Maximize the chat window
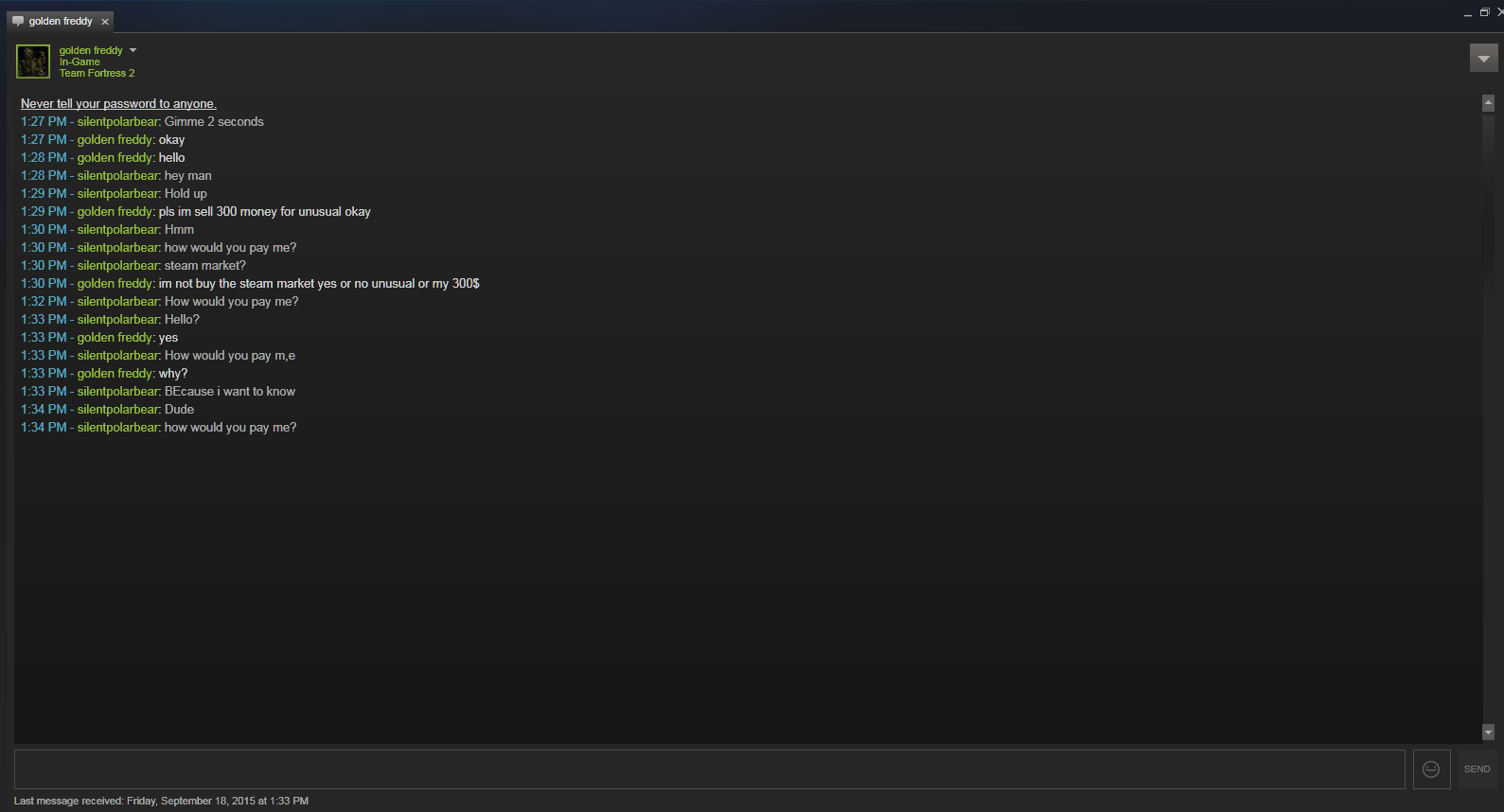The image size is (1504, 812). coord(1484,12)
